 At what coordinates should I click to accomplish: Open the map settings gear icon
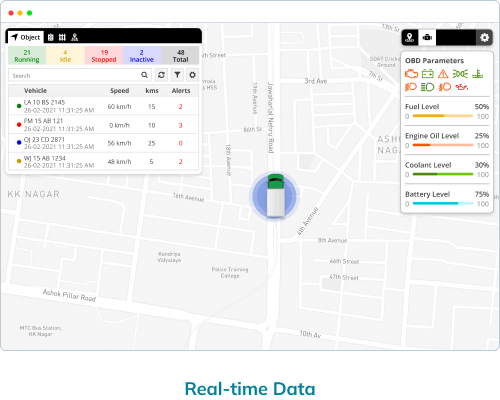484,37
